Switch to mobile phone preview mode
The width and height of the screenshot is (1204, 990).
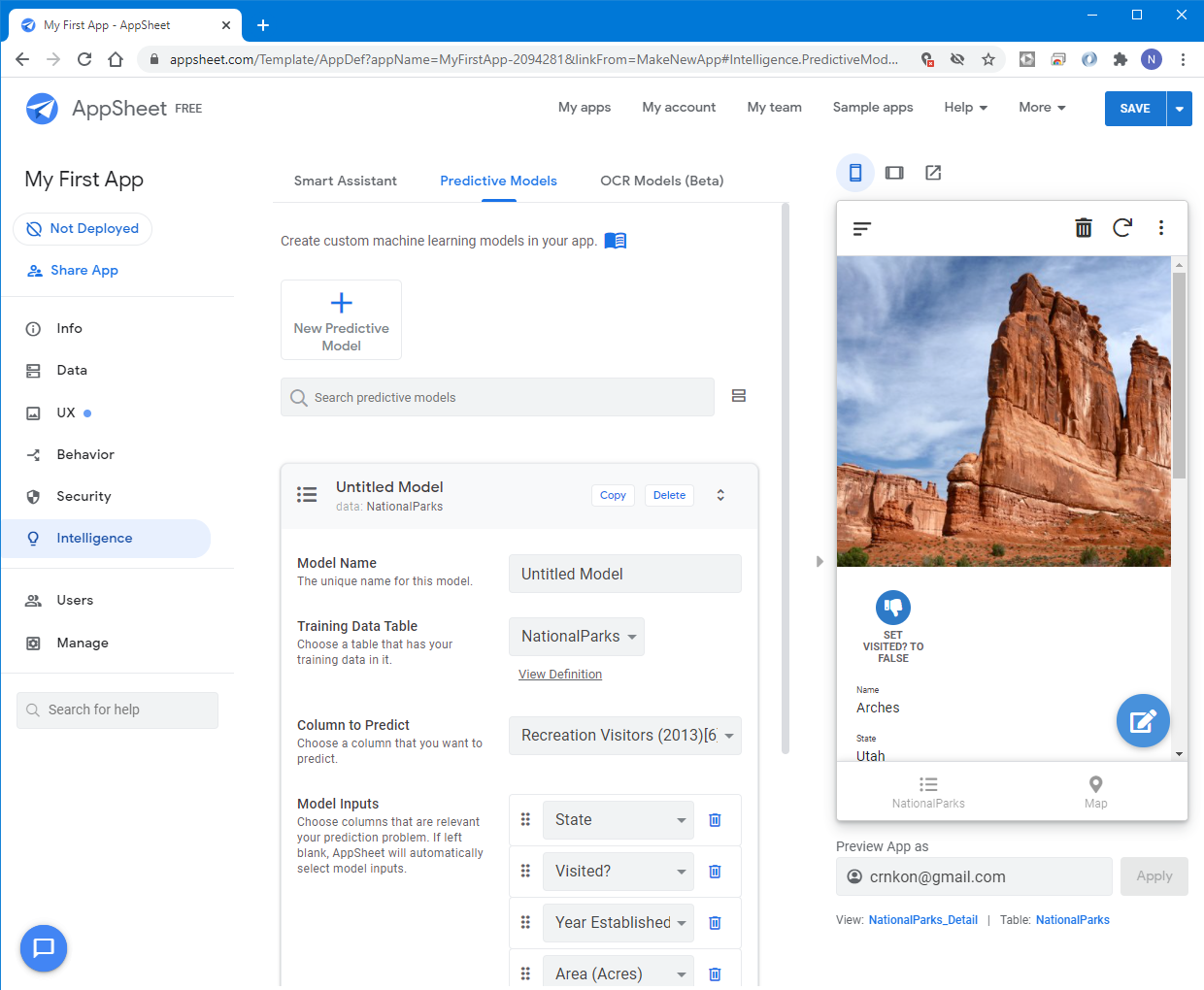pos(855,173)
